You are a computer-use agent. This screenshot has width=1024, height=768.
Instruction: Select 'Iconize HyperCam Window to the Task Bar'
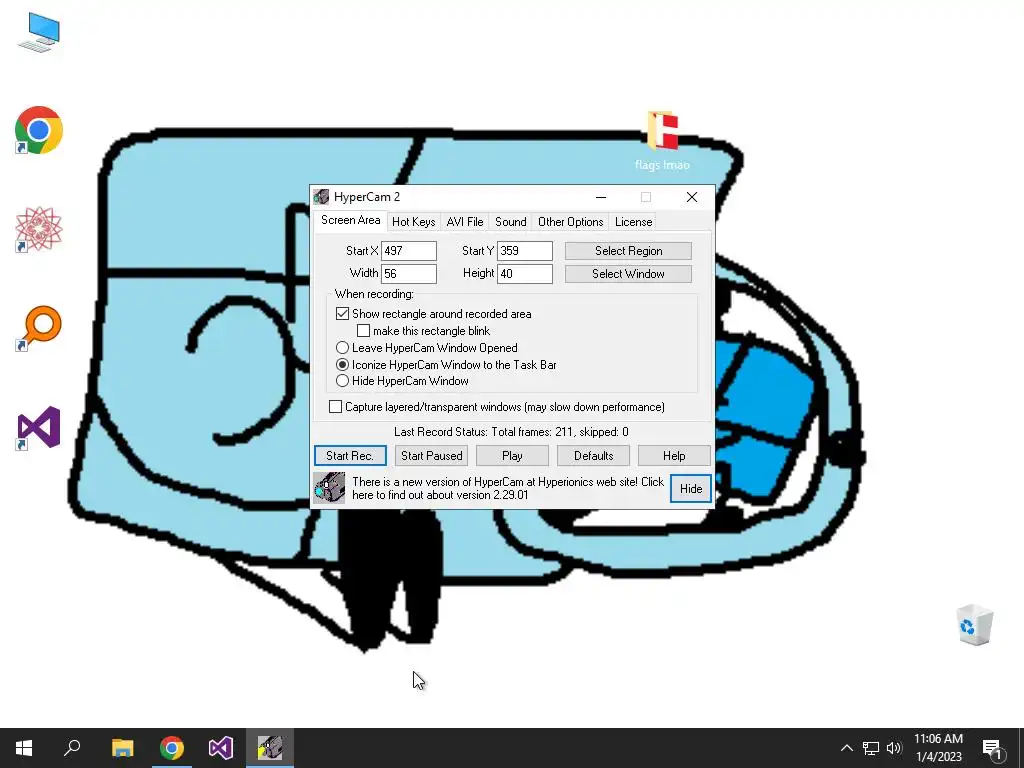point(342,364)
